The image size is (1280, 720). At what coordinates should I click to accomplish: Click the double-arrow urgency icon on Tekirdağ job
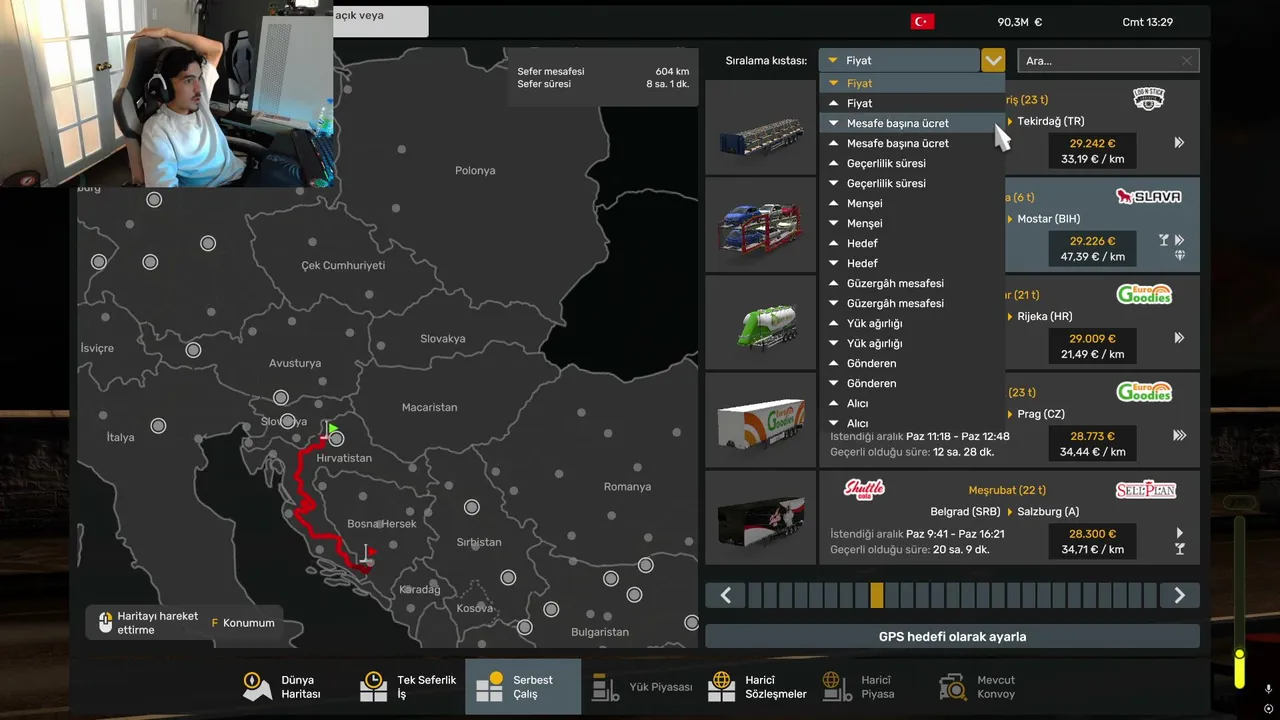point(1179,143)
